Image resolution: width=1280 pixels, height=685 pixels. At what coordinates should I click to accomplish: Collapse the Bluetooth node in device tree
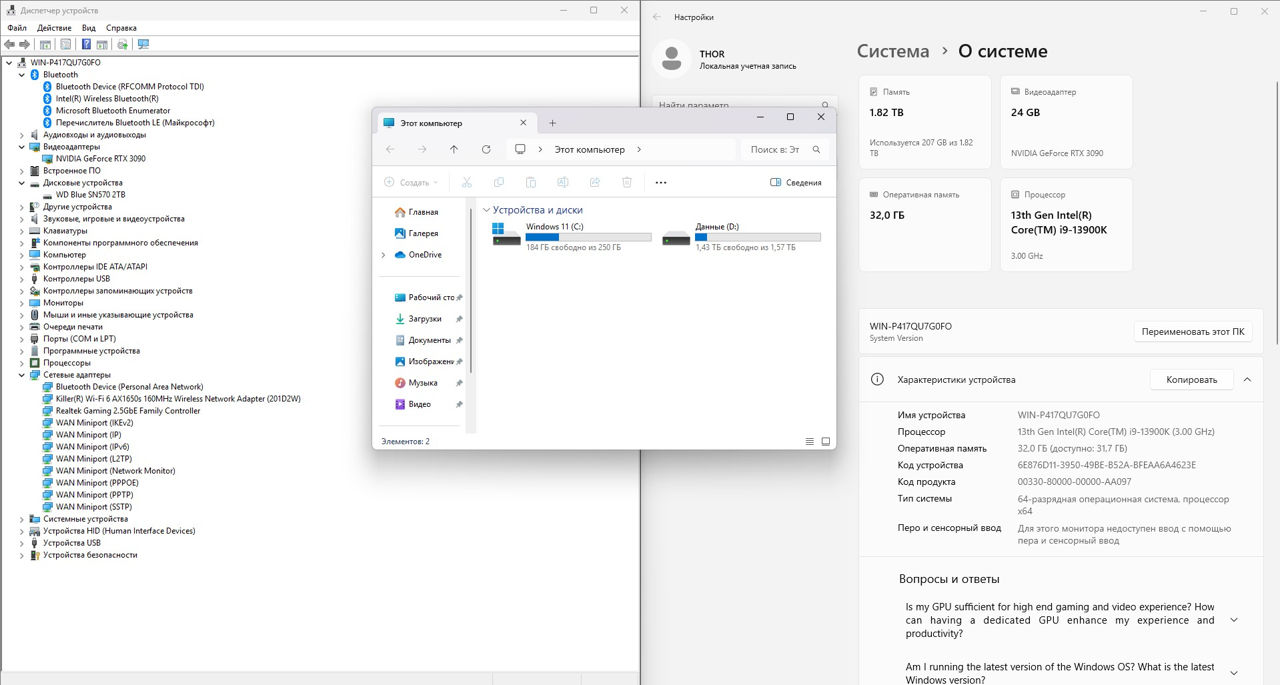pos(22,75)
